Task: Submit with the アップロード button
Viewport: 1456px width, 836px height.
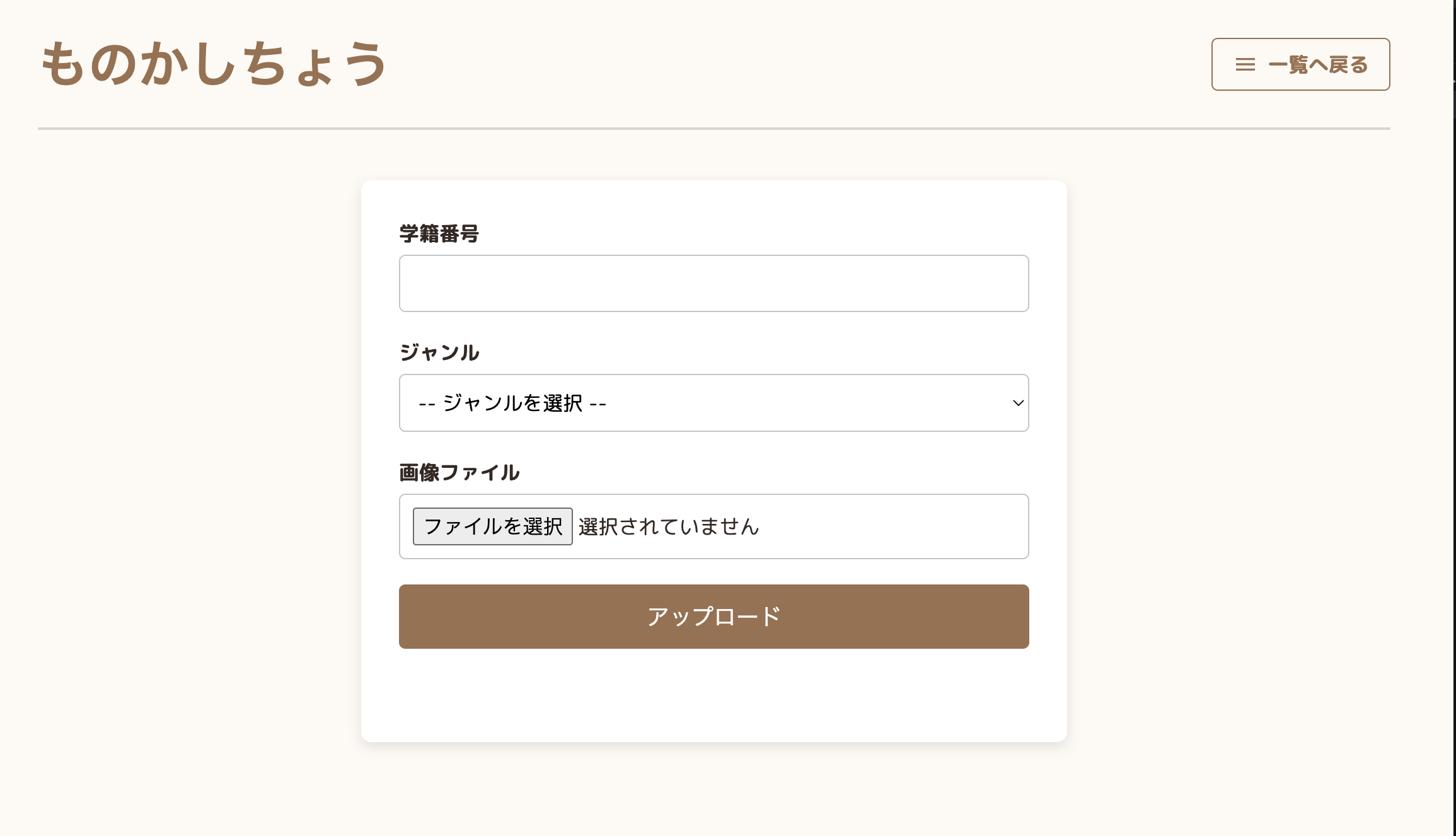Action: point(714,616)
